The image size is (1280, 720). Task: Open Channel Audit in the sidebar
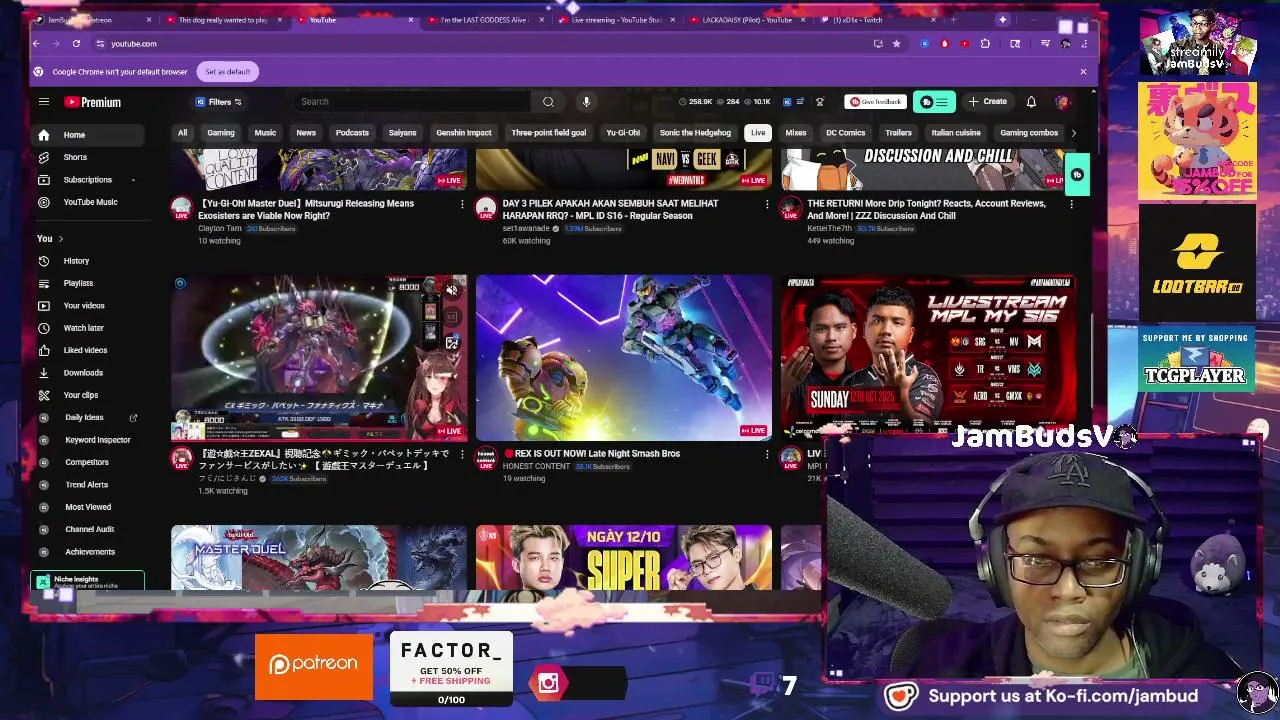click(x=89, y=529)
